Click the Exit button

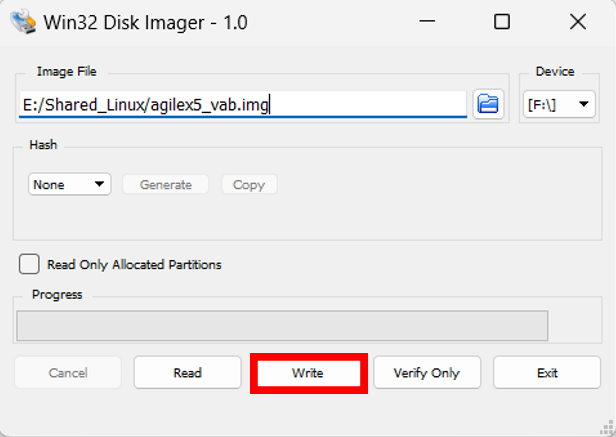pos(547,373)
